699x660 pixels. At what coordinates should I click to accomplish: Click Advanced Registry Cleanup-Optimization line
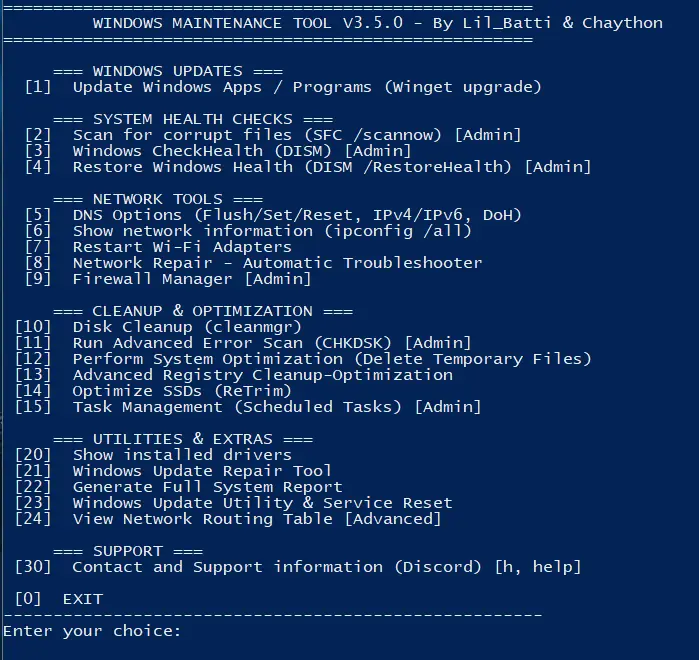(x=262, y=375)
